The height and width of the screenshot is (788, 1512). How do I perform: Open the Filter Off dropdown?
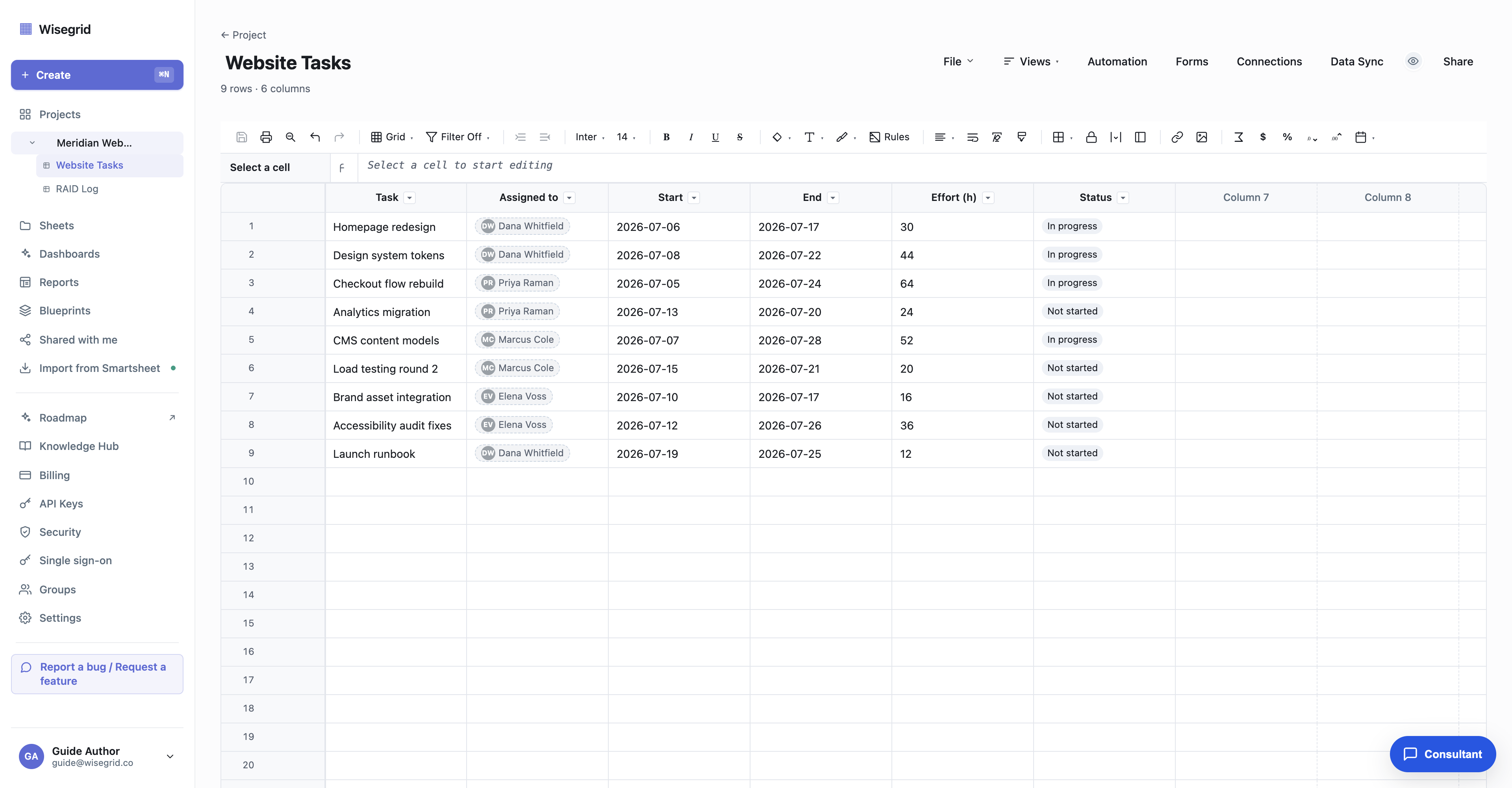(458, 137)
